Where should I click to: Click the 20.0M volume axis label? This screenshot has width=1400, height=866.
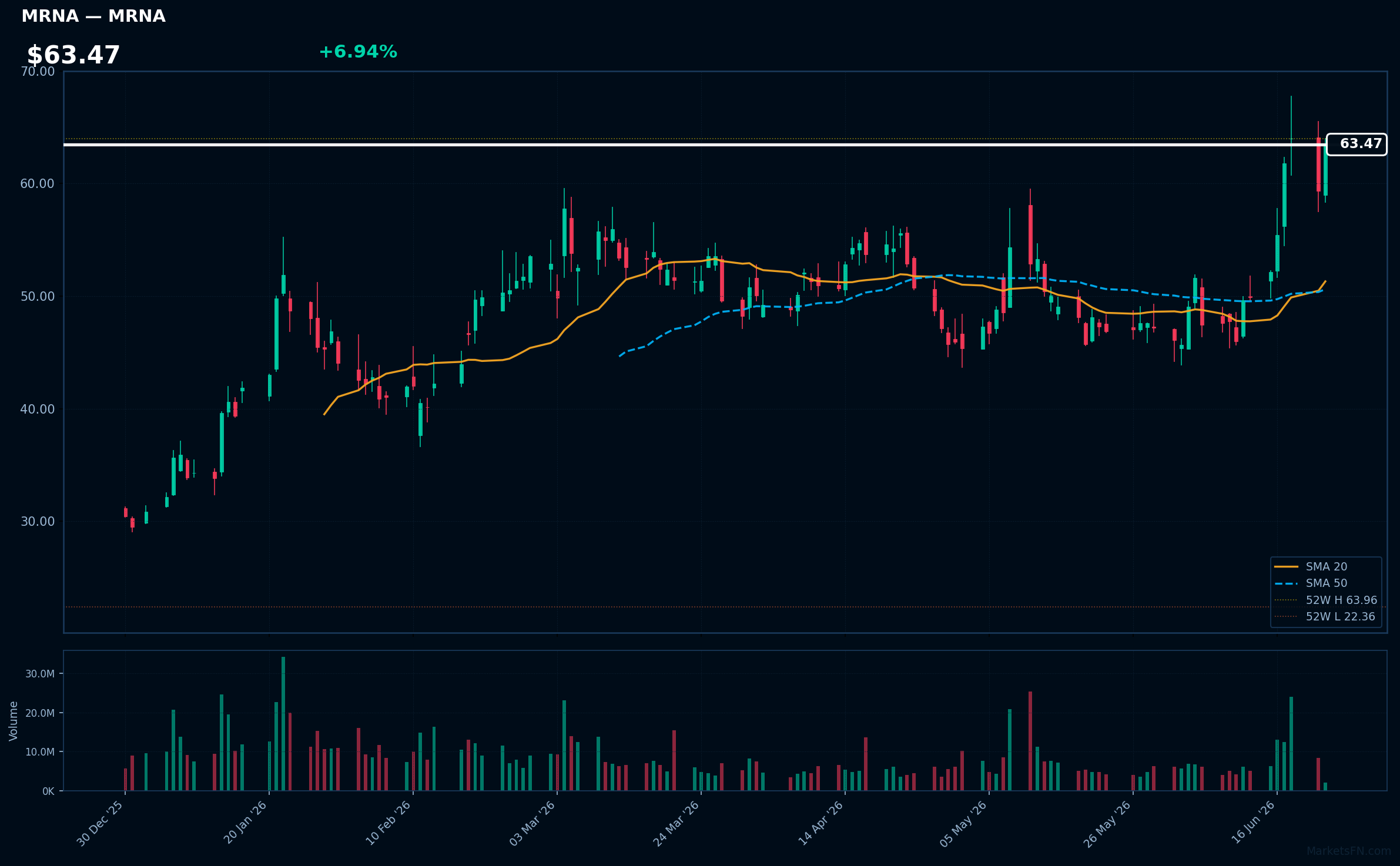[40, 713]
